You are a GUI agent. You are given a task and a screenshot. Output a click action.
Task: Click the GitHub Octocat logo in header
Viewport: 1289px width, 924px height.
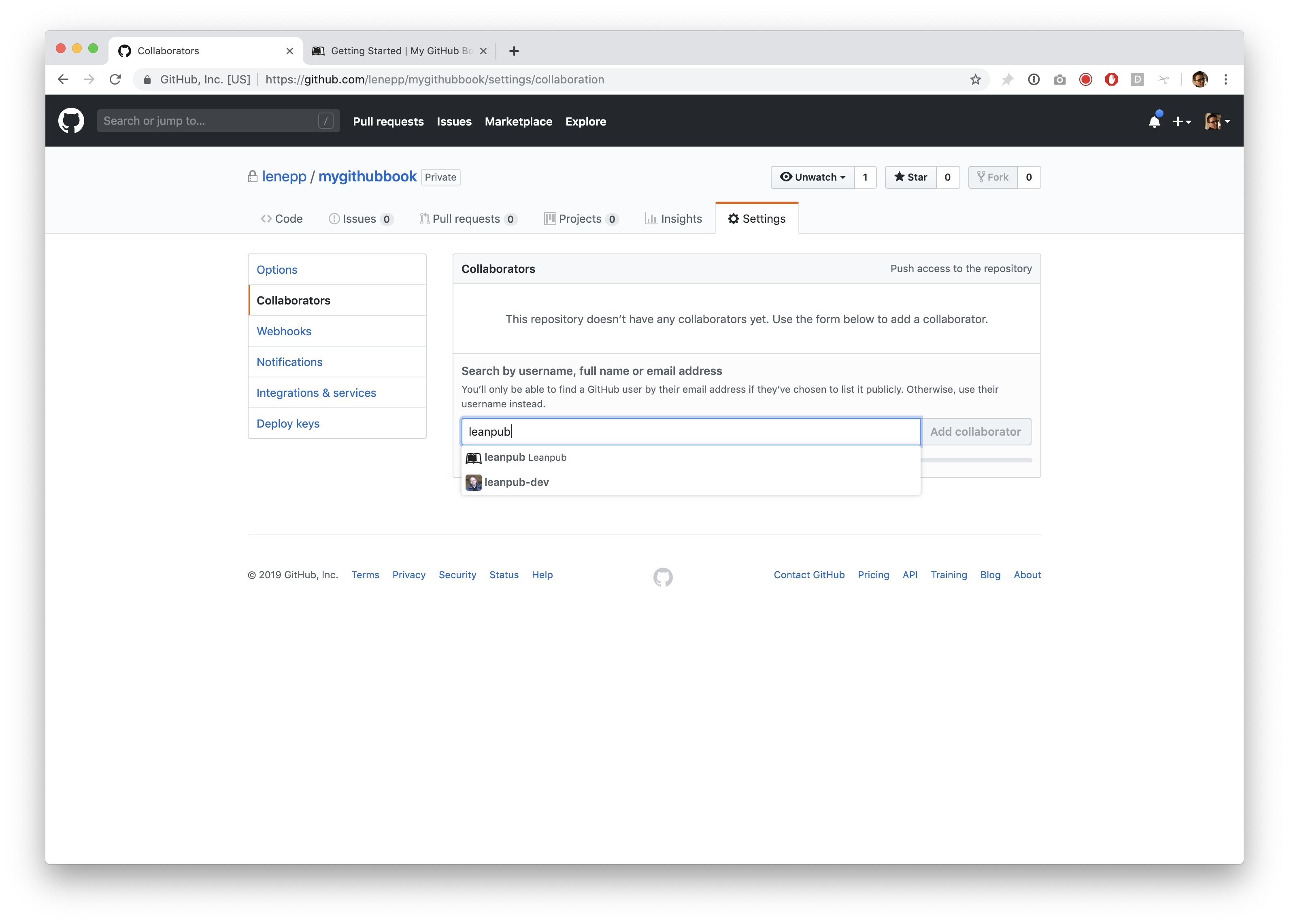pos(71,121)
